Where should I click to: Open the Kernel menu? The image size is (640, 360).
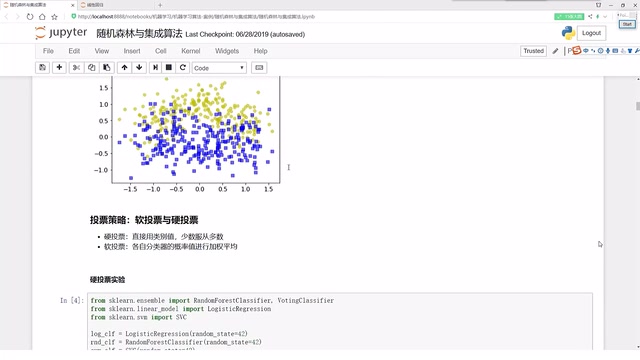(191, 51)
